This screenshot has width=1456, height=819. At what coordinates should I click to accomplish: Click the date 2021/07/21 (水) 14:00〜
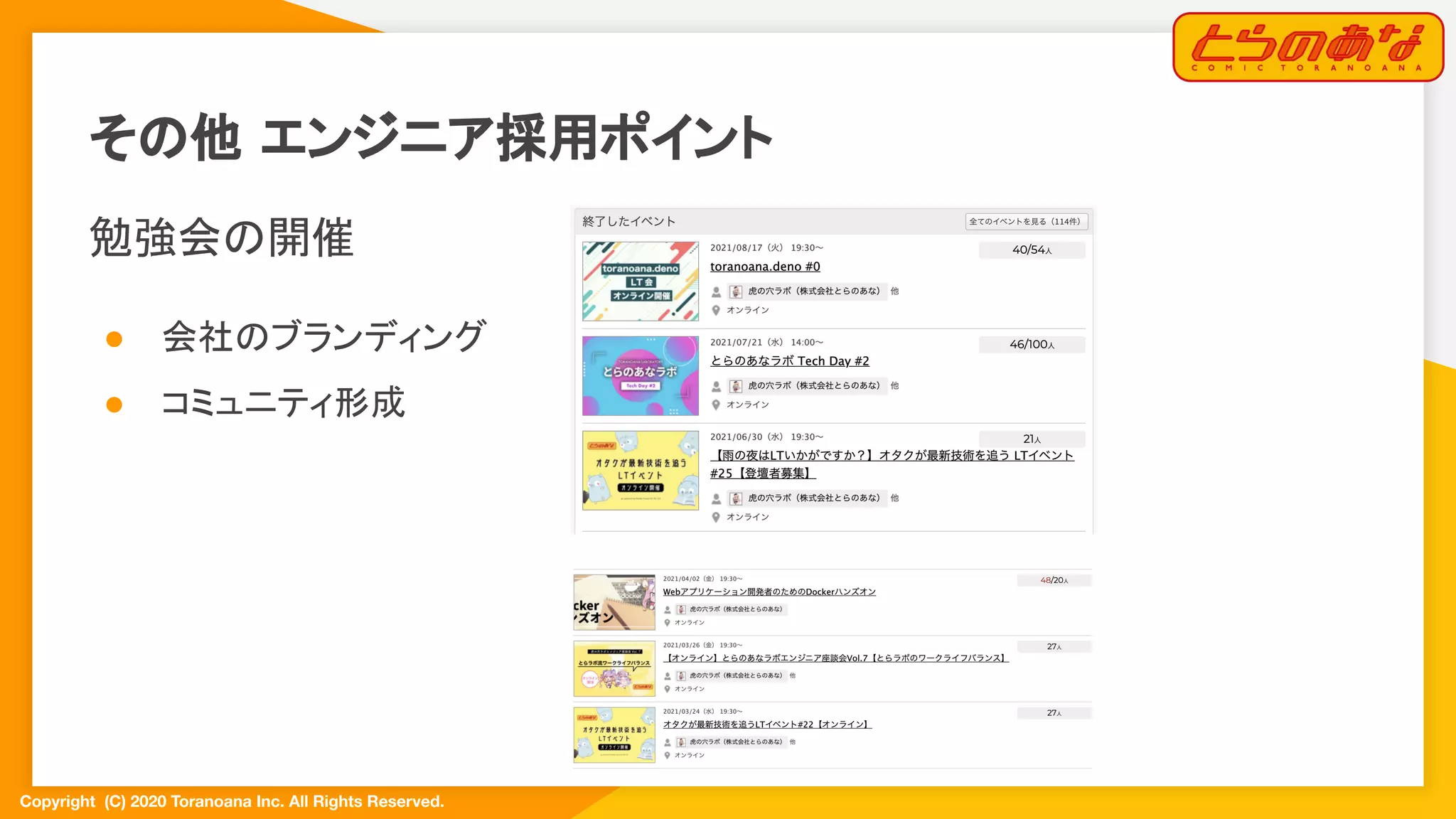(767, 343)
